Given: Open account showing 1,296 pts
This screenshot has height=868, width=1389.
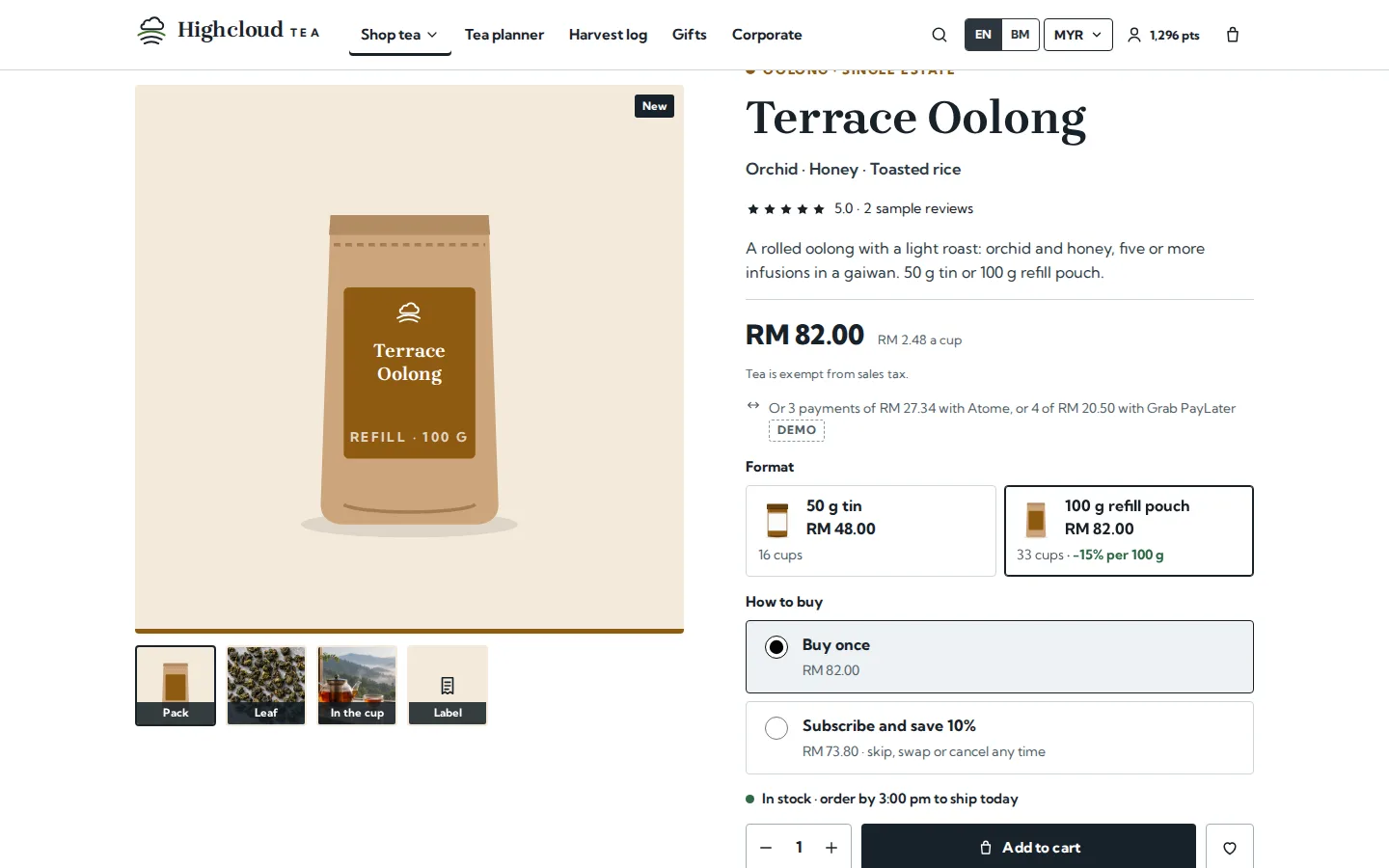Looking at the screenshot, I should click(1163, 35).
